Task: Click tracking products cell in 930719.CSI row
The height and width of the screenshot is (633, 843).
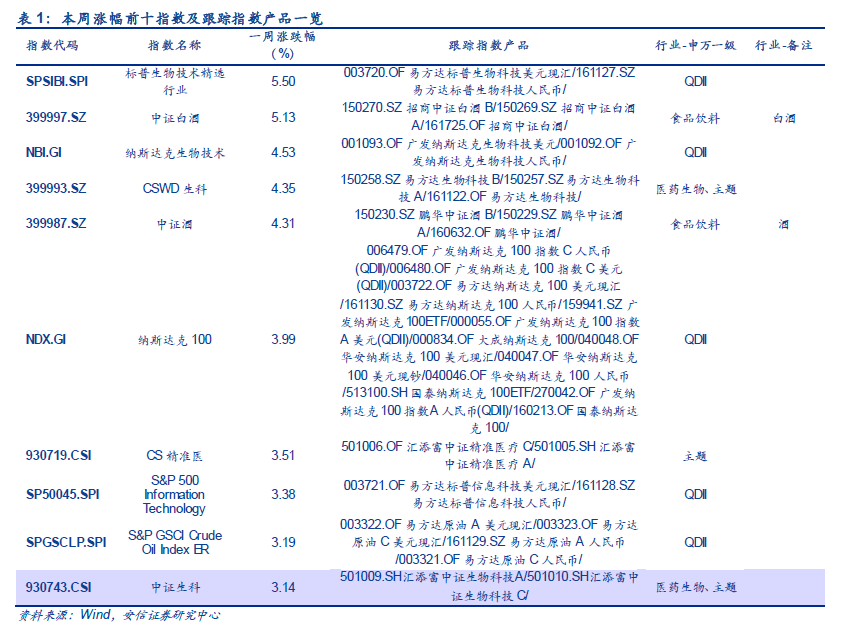Action: click(489, 455)
